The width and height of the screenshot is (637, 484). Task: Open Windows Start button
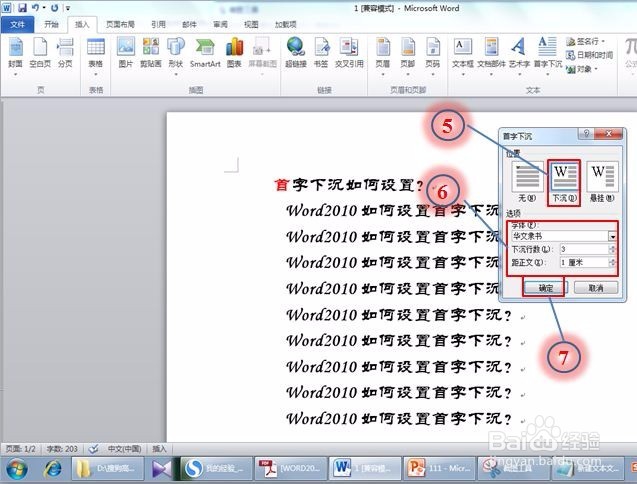click(17, 469)
